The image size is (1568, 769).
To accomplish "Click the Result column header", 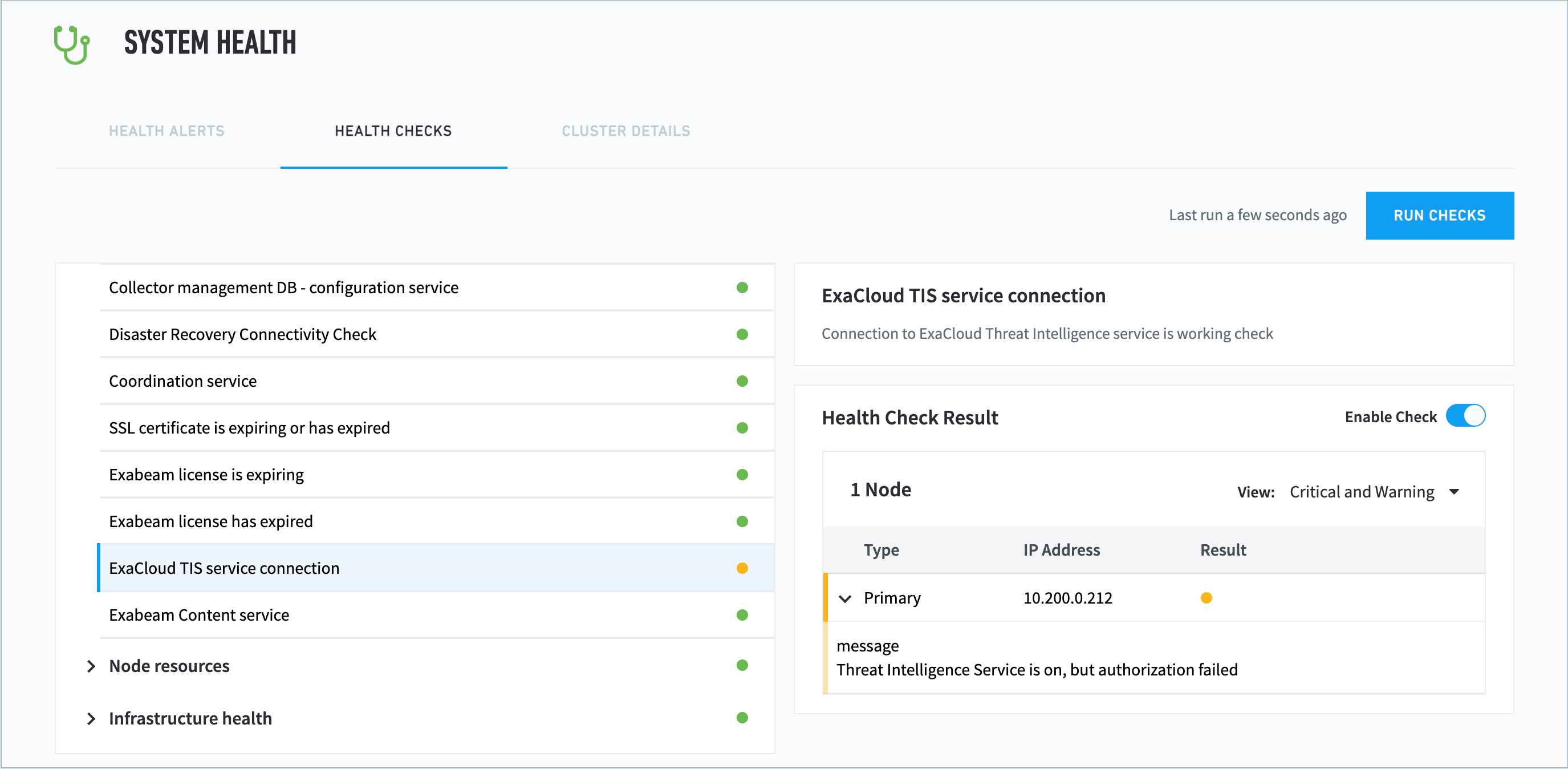I will click(x=1223, y=550).
